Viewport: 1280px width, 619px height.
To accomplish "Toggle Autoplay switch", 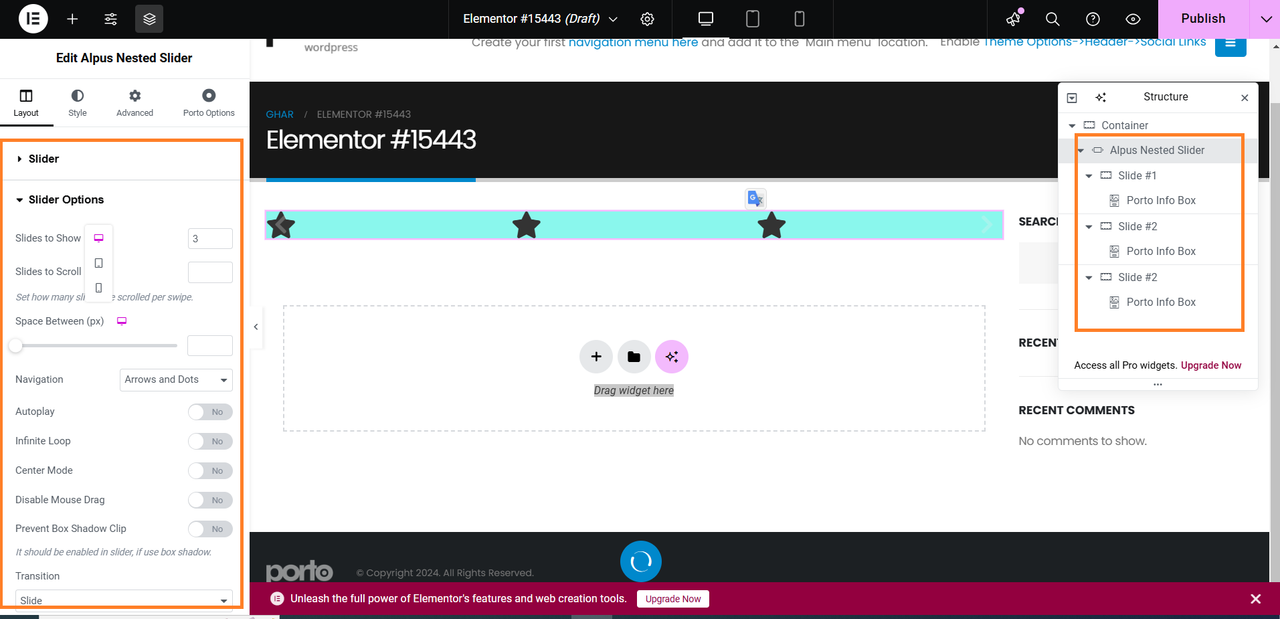I will point(210,412).
